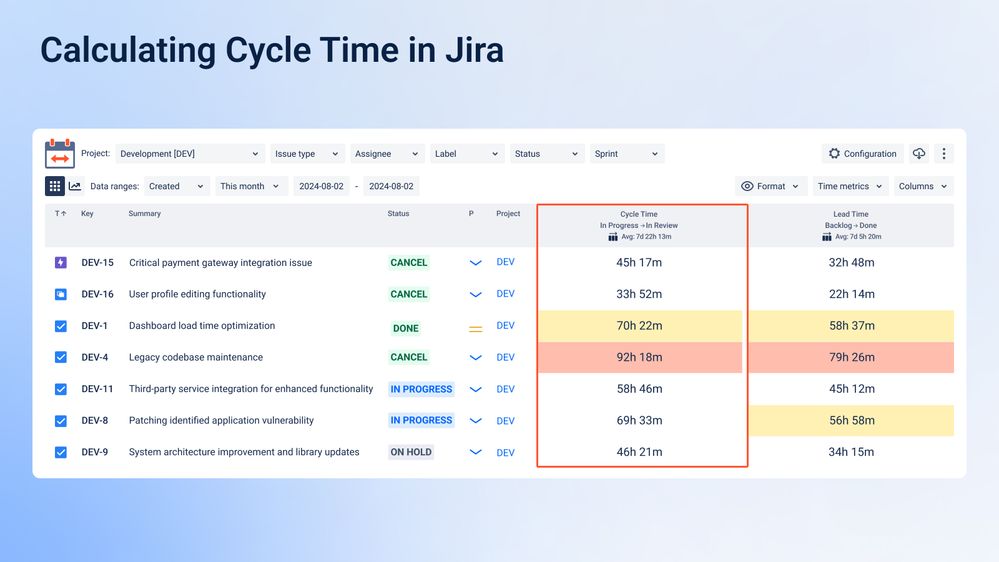The height and width of the screenshot is (562, 999).
Task: Click the Time in Status calendar logo icon
Action: pos(60,154)
